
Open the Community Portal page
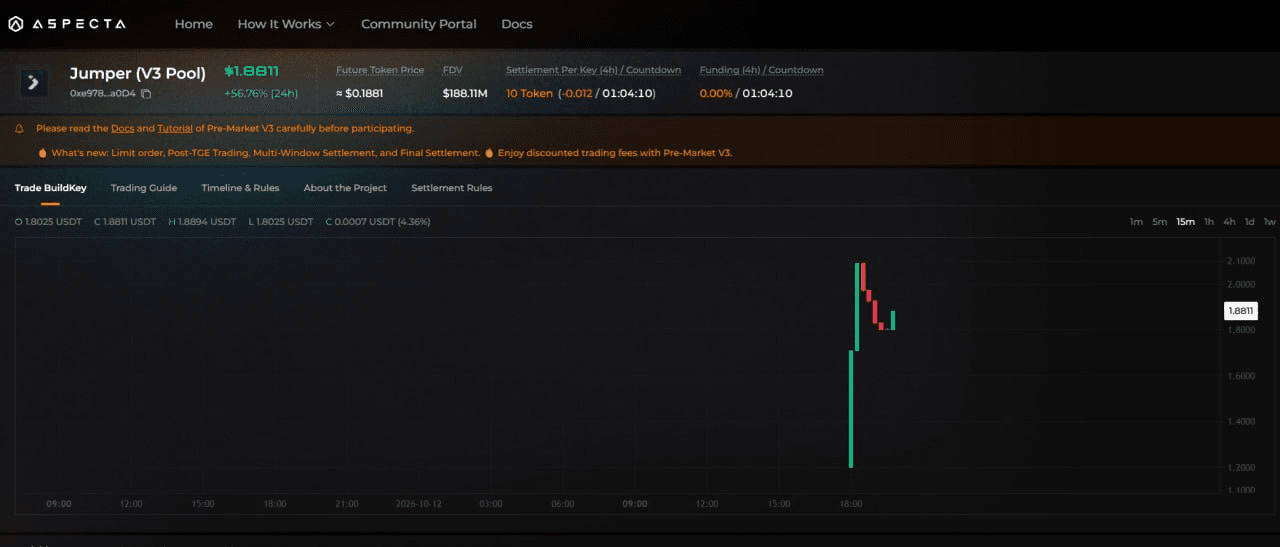coord(419,24)
